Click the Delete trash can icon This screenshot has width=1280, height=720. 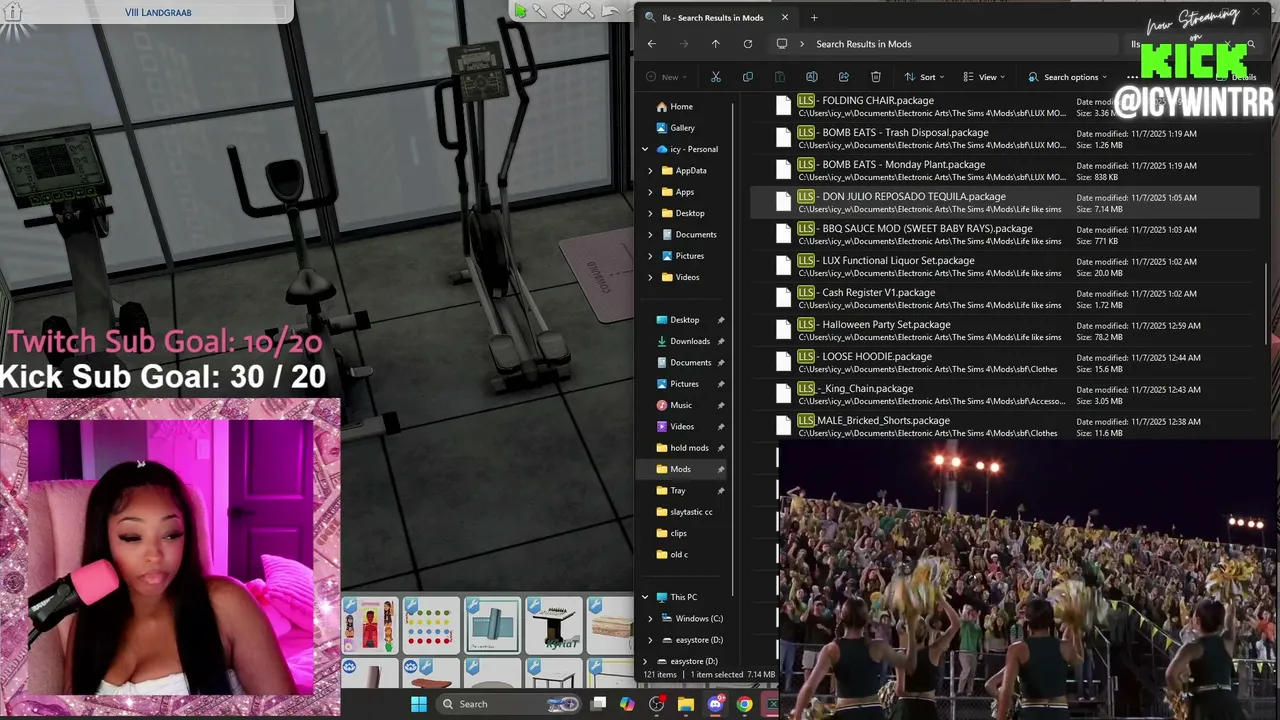[875, 77]
